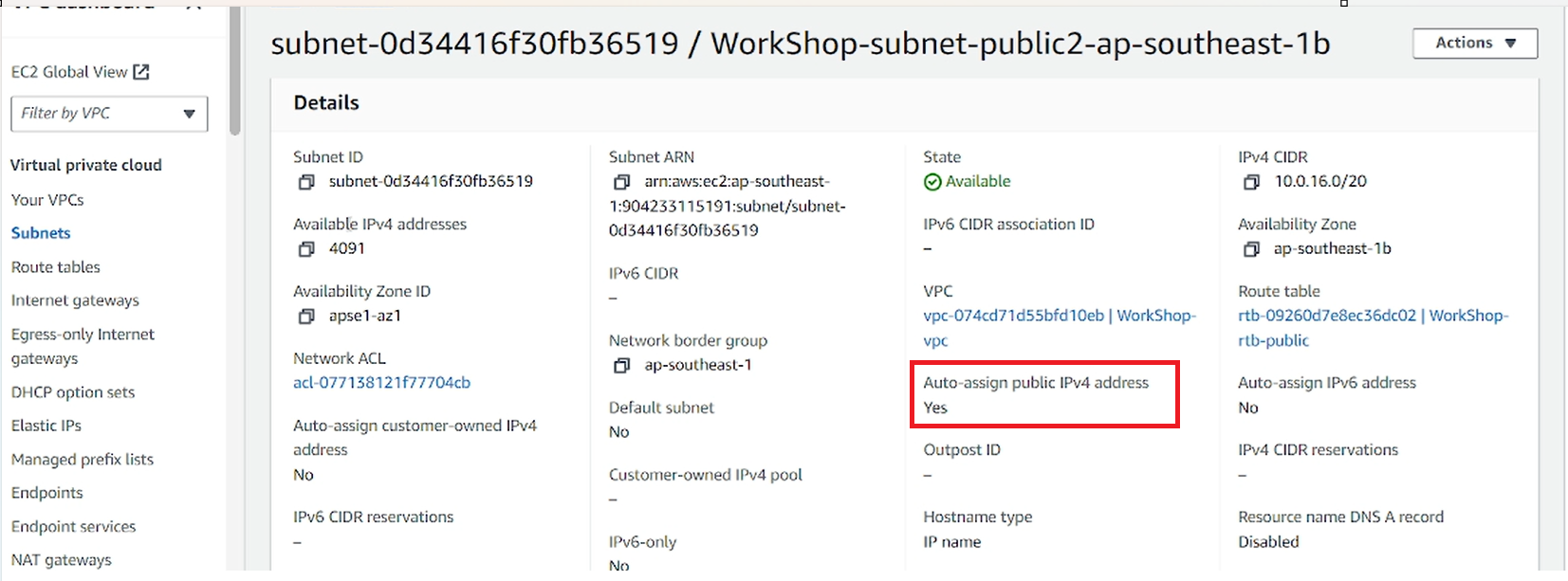Screen dimensions: 1568x581
Task: Select the subnet title heading text
Action: click(x=801, y=44)
